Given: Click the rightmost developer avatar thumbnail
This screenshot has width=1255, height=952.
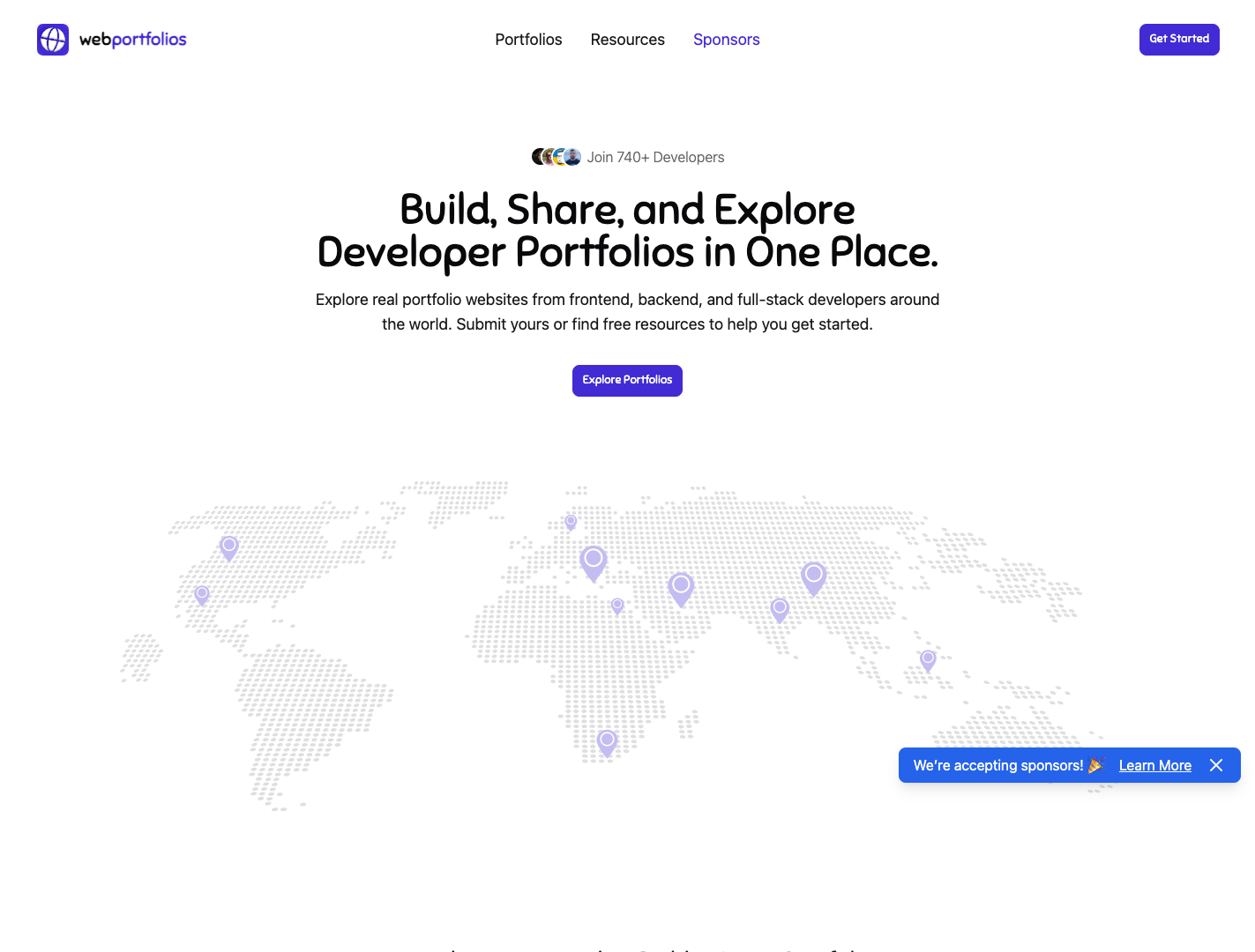Looking at the screenshot, I should coord(571,156).
